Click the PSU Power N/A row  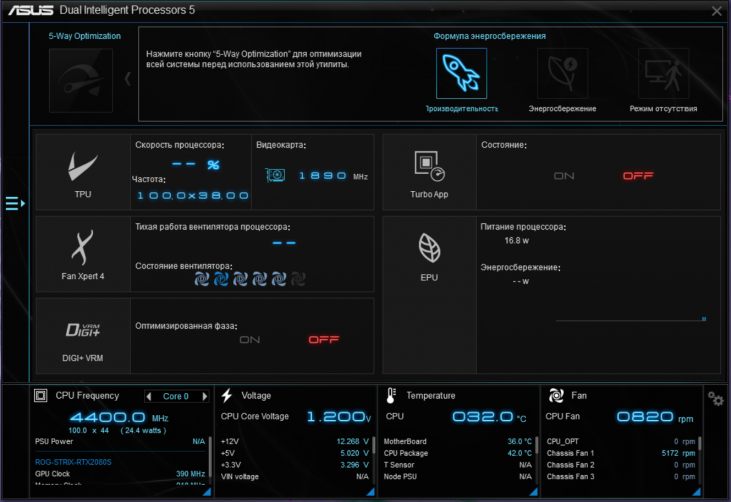120,441
